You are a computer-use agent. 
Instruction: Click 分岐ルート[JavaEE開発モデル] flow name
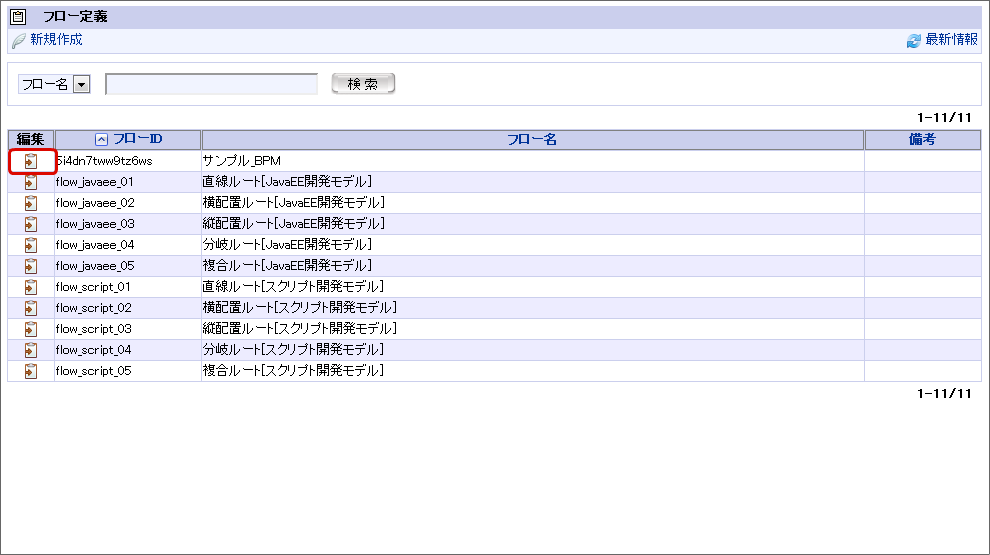(287, 244)
